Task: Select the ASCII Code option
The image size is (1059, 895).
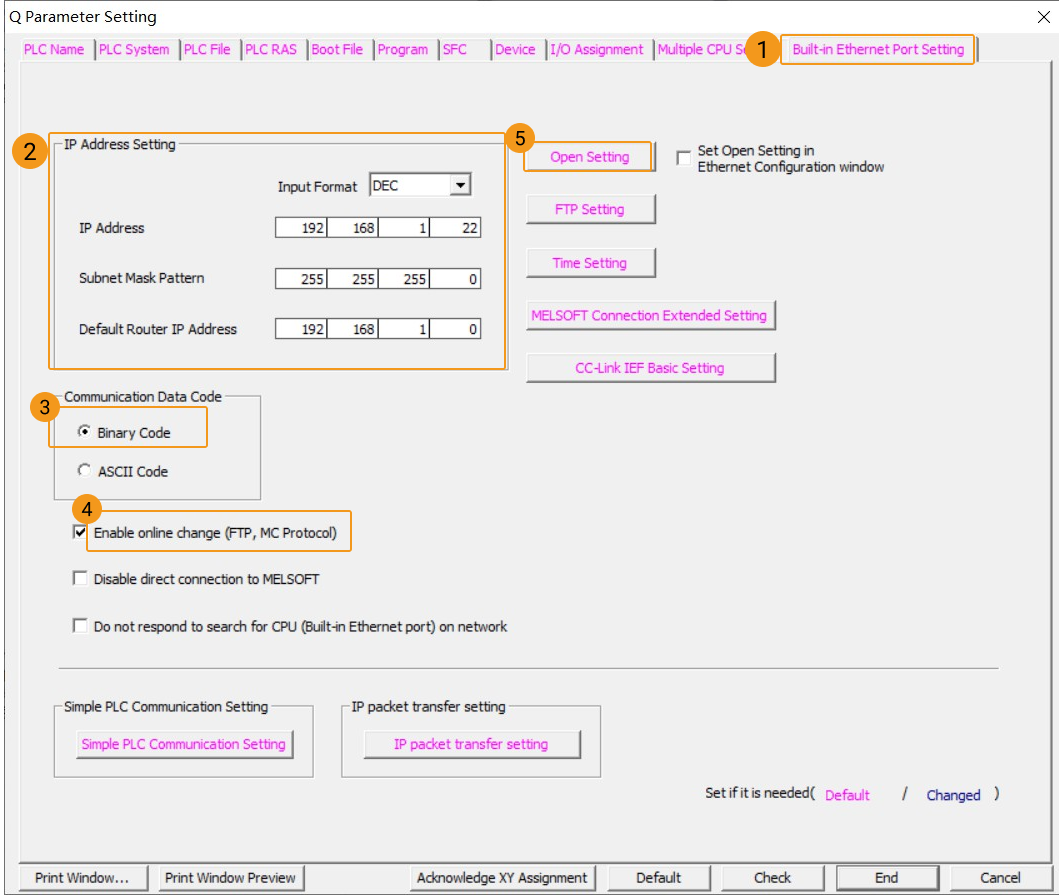Action: (84, 470)
